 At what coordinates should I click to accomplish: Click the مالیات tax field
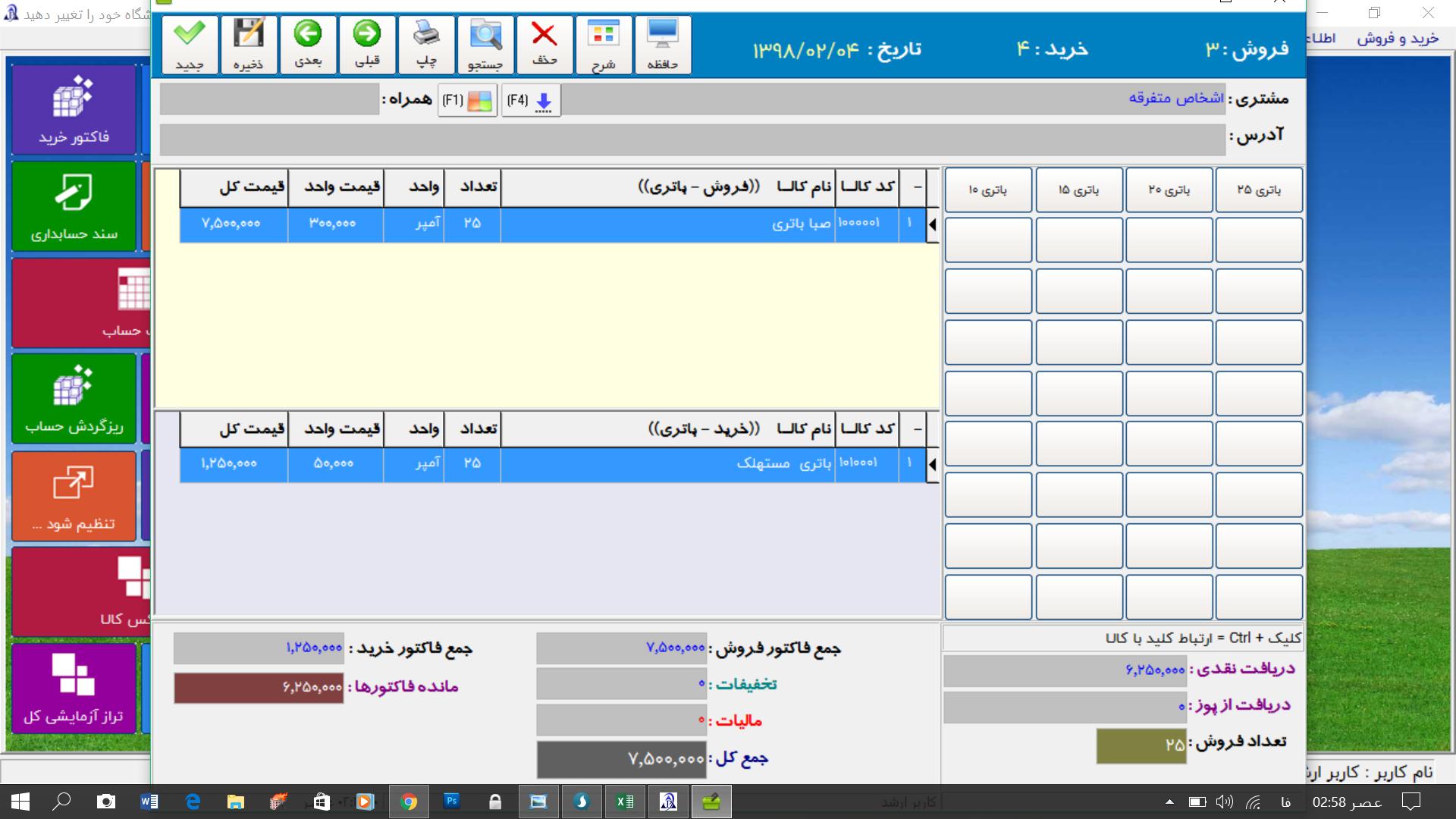(x=621, y=720)
